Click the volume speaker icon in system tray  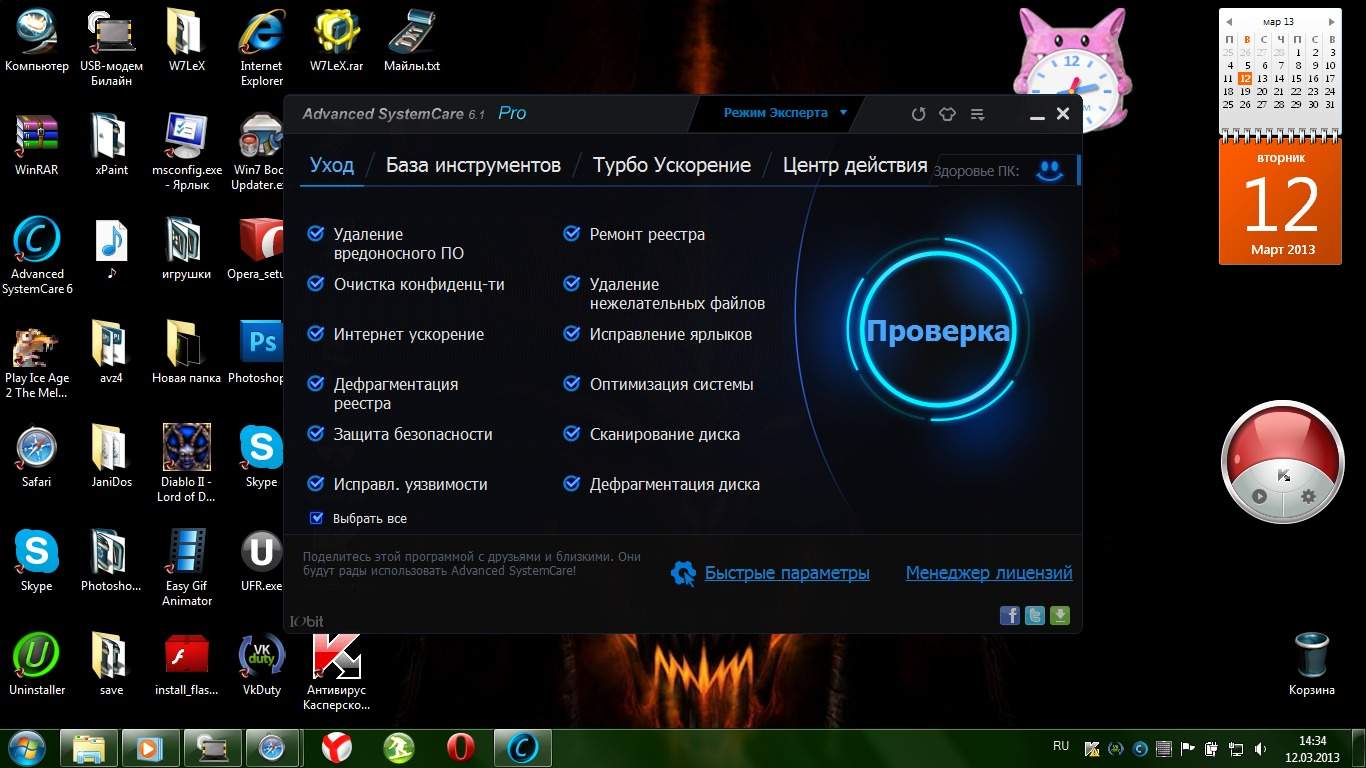[x=1260, y=748]
